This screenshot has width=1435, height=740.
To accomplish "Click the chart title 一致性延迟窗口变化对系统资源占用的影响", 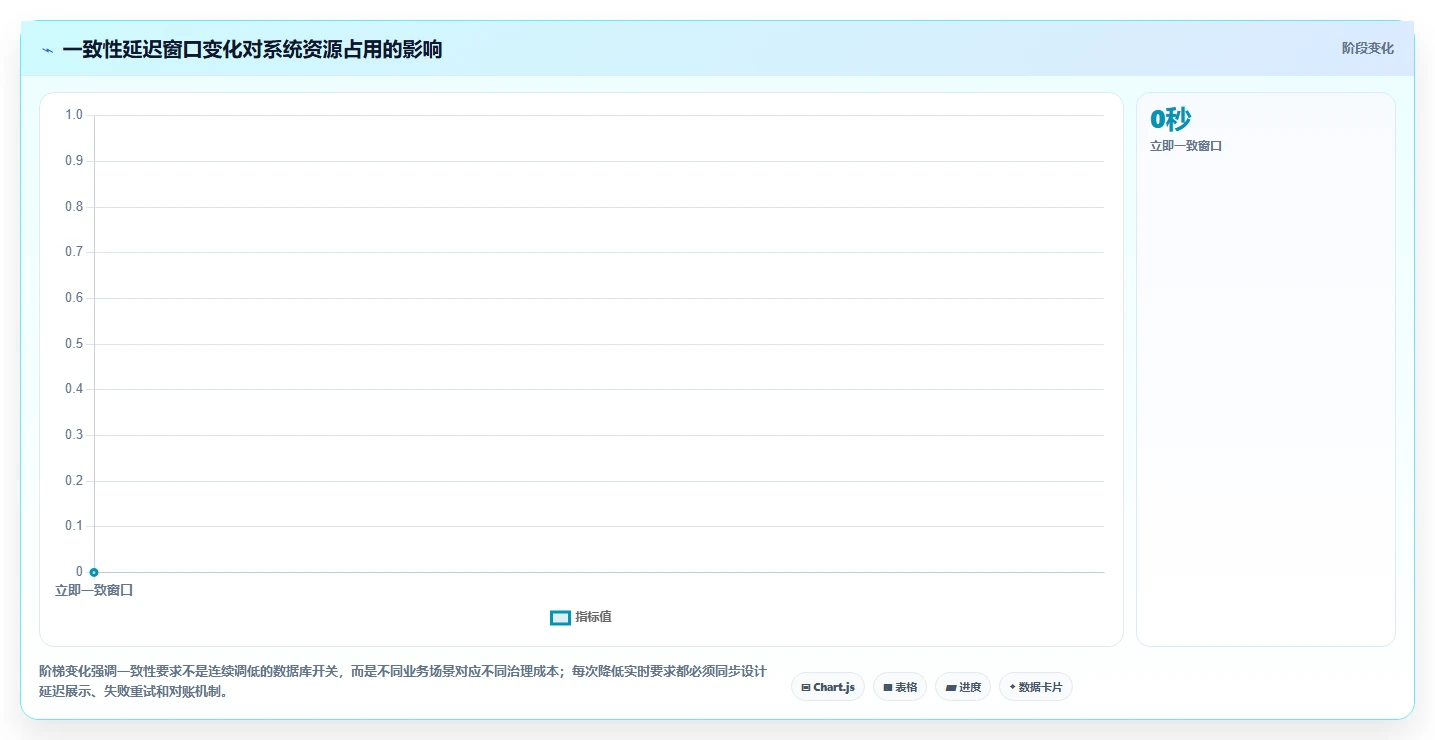I will coord(252,50).
